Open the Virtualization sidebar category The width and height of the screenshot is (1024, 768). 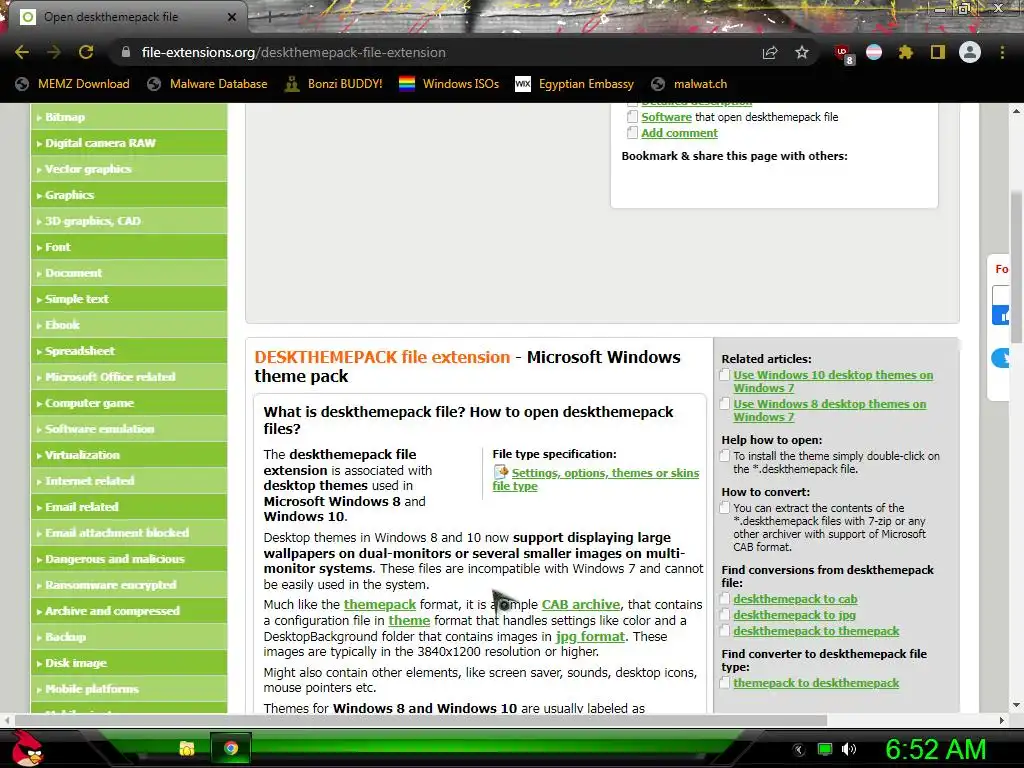(x=129, y=455)
